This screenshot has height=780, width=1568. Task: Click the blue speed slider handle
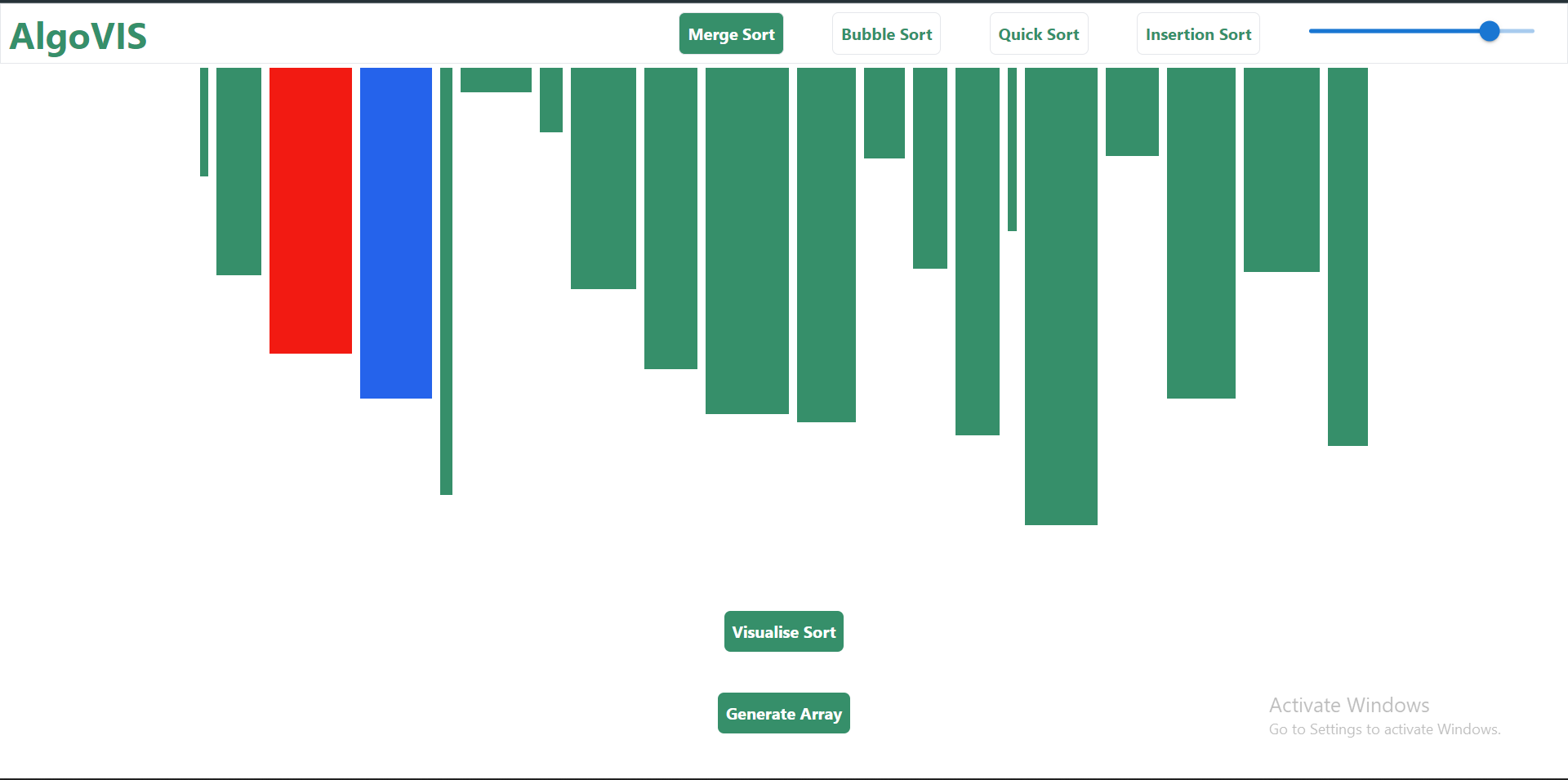(x=1490, y=31)
